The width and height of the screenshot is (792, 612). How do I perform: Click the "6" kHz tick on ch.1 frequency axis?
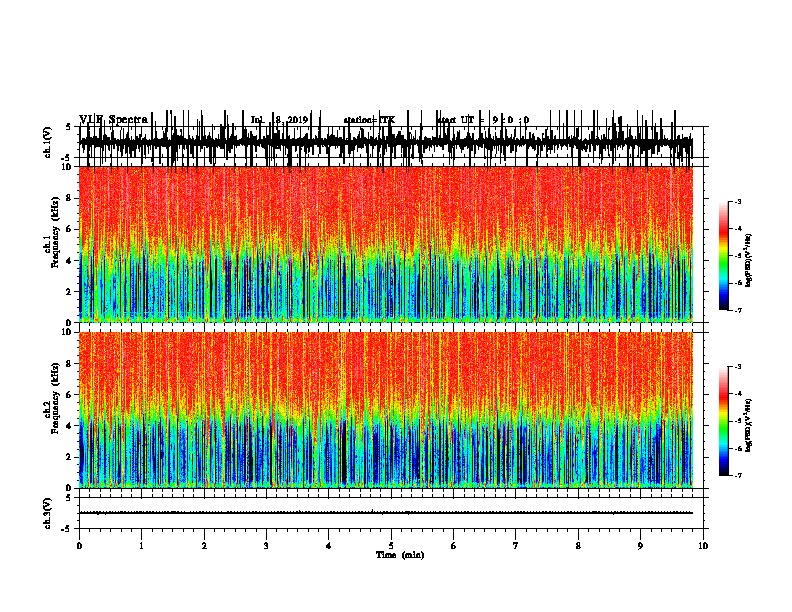(x=69, y=229)
